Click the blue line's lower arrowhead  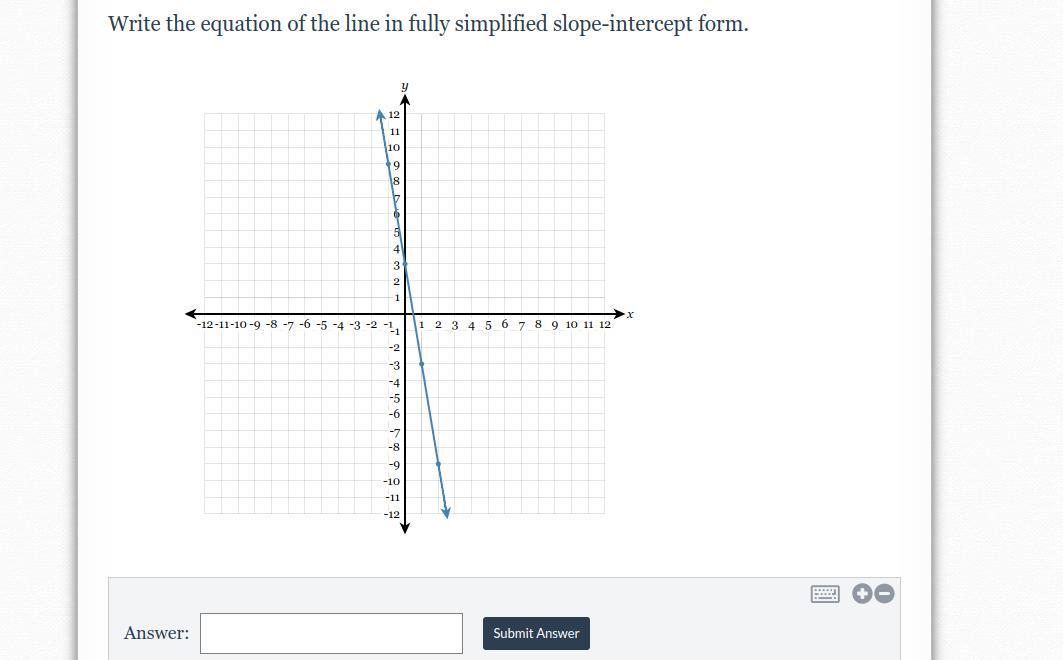[x=446, y=512]
